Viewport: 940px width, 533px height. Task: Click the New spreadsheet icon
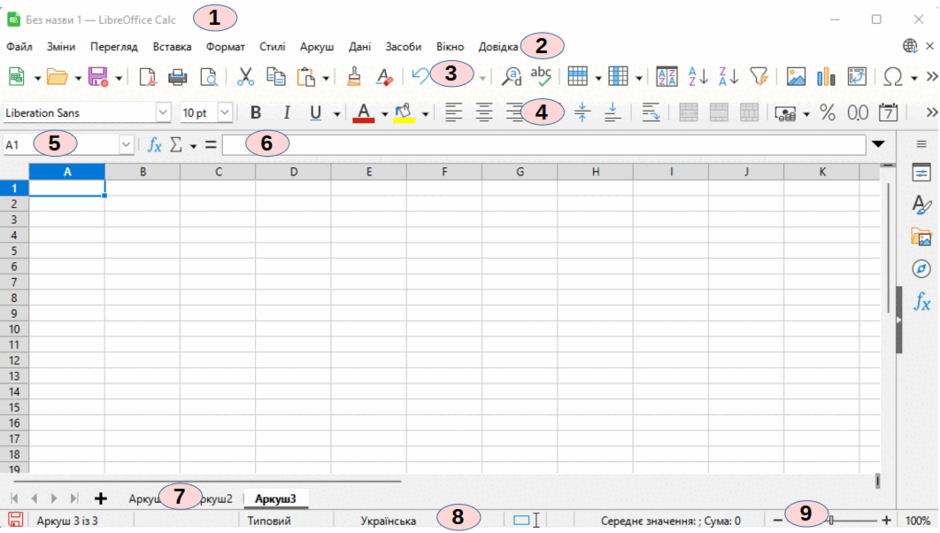[17, 77]
